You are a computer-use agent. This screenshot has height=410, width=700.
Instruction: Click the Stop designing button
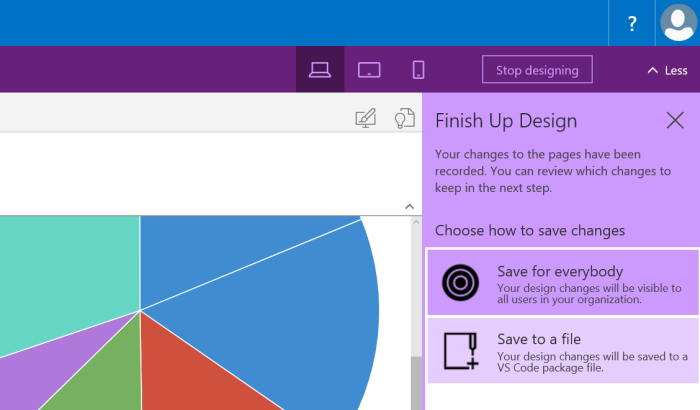click(x=537, y=70)
